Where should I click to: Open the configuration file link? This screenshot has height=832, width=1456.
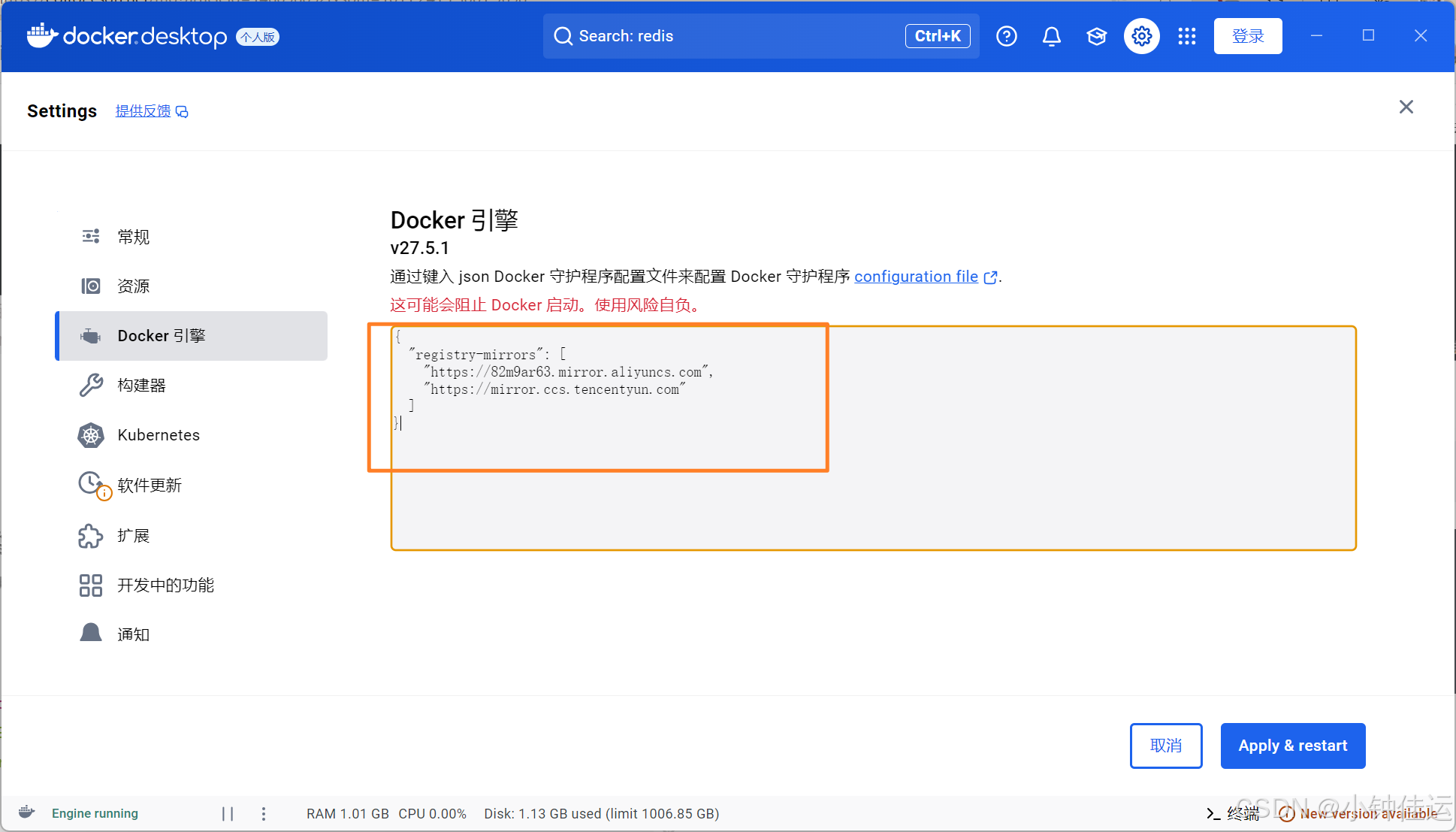tap(916, 277)
